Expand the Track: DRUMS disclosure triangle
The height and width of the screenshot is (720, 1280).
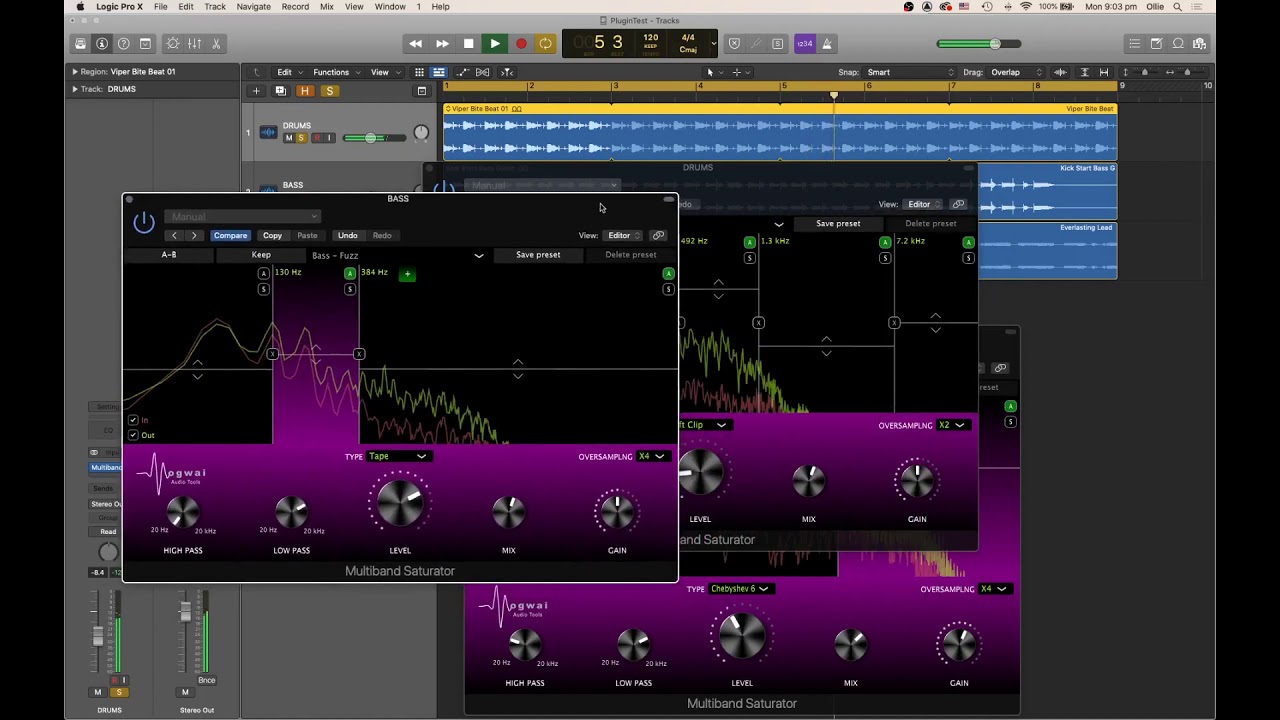tap(74, 89)
